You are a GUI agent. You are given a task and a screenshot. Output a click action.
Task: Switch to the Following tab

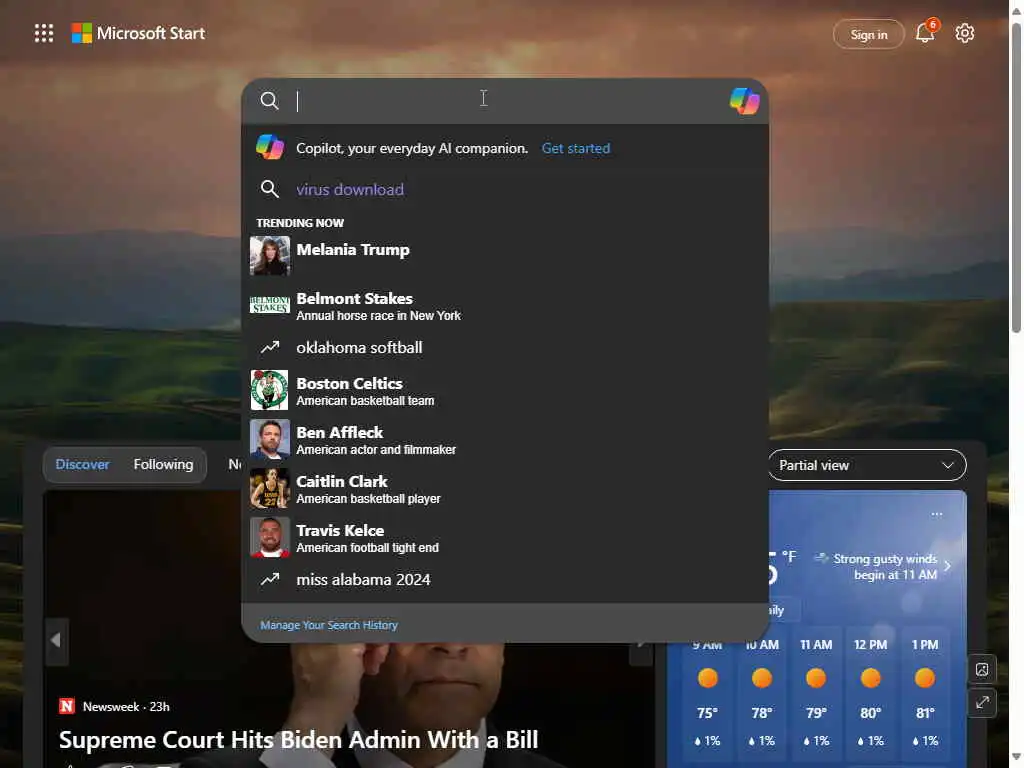(163, 464)
